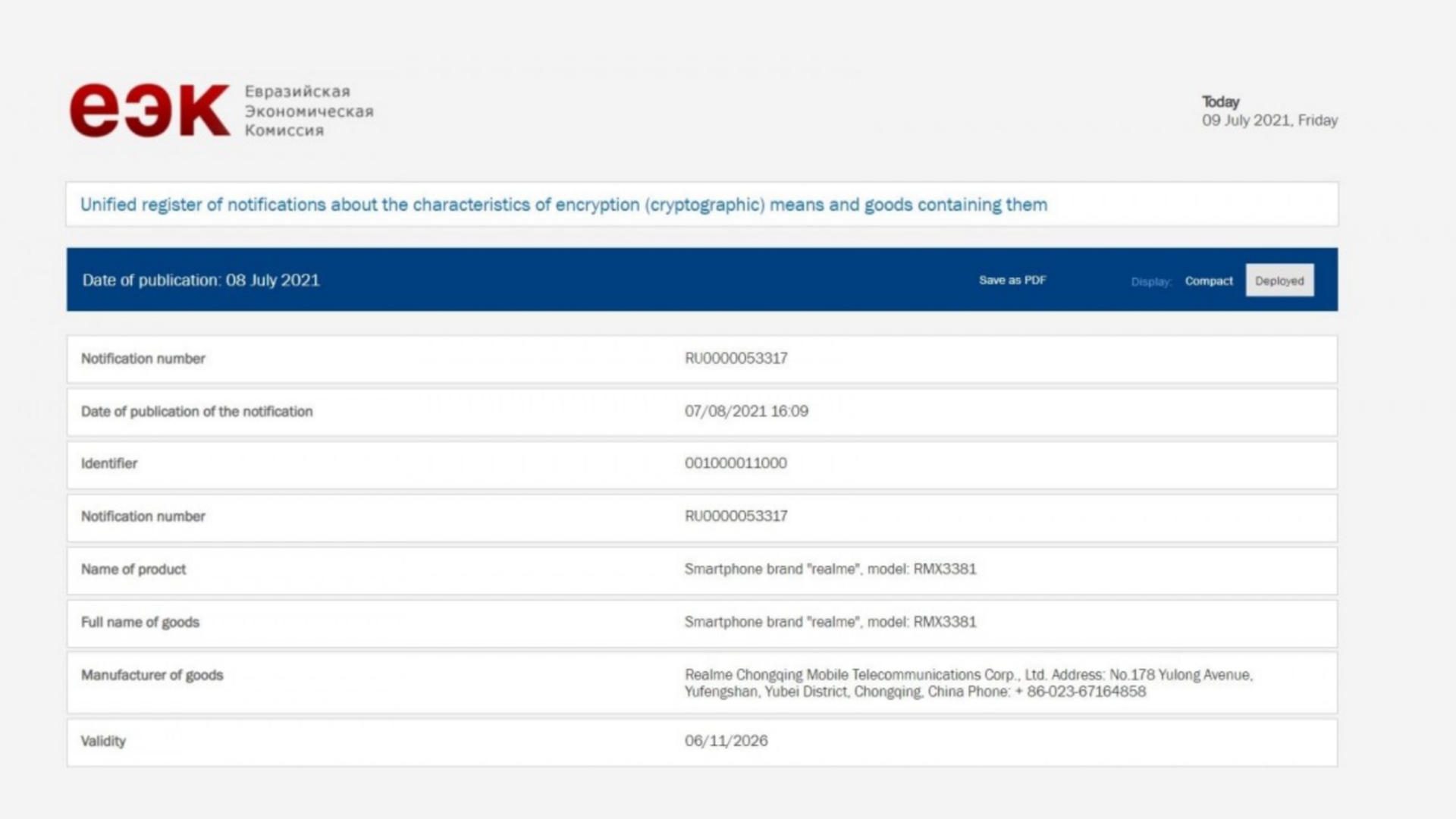This screenshot has width=1456, height=819.
Task: Click the Identifier row label
Action: 109,463
